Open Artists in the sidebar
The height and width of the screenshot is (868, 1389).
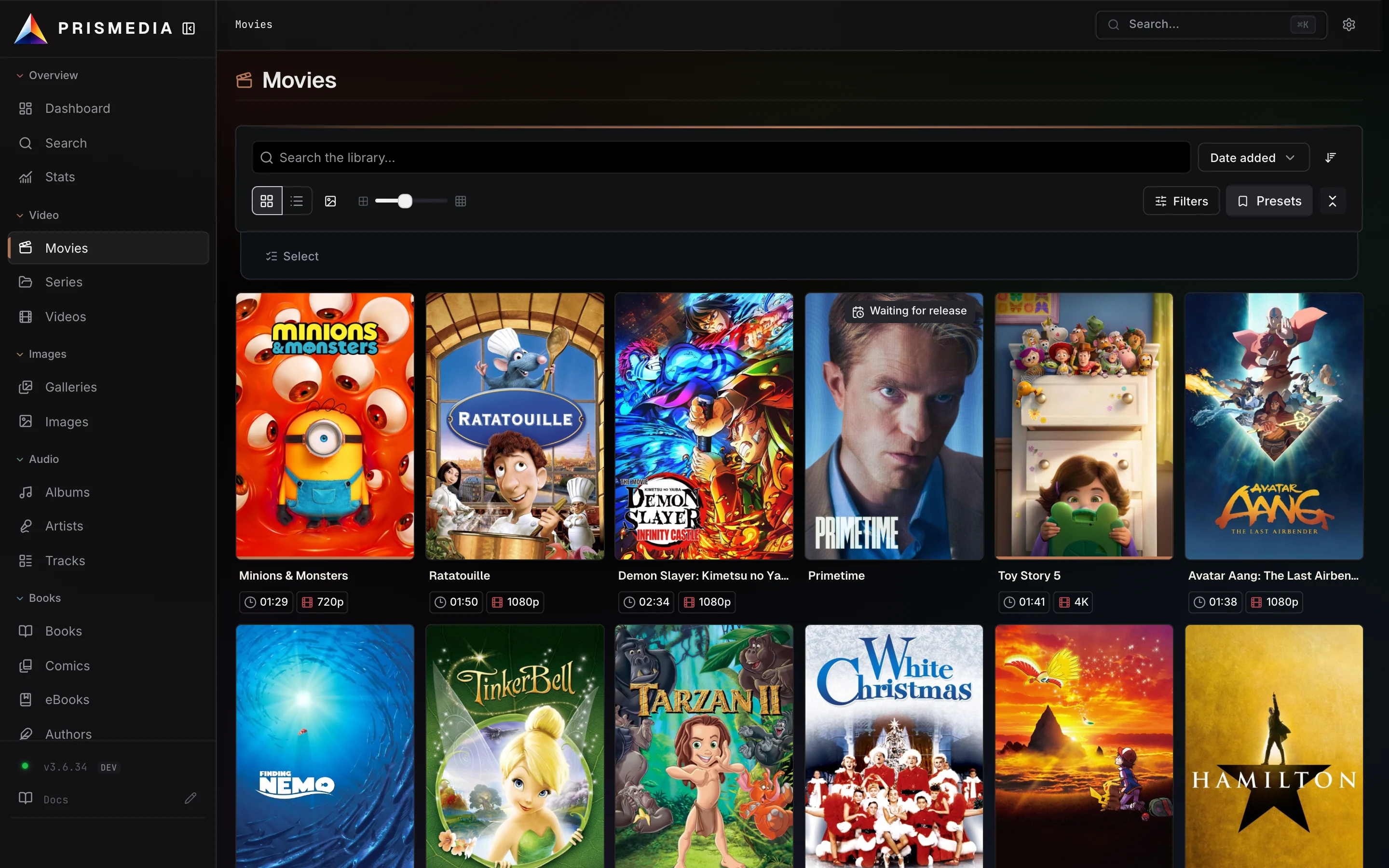click(109, 526)
